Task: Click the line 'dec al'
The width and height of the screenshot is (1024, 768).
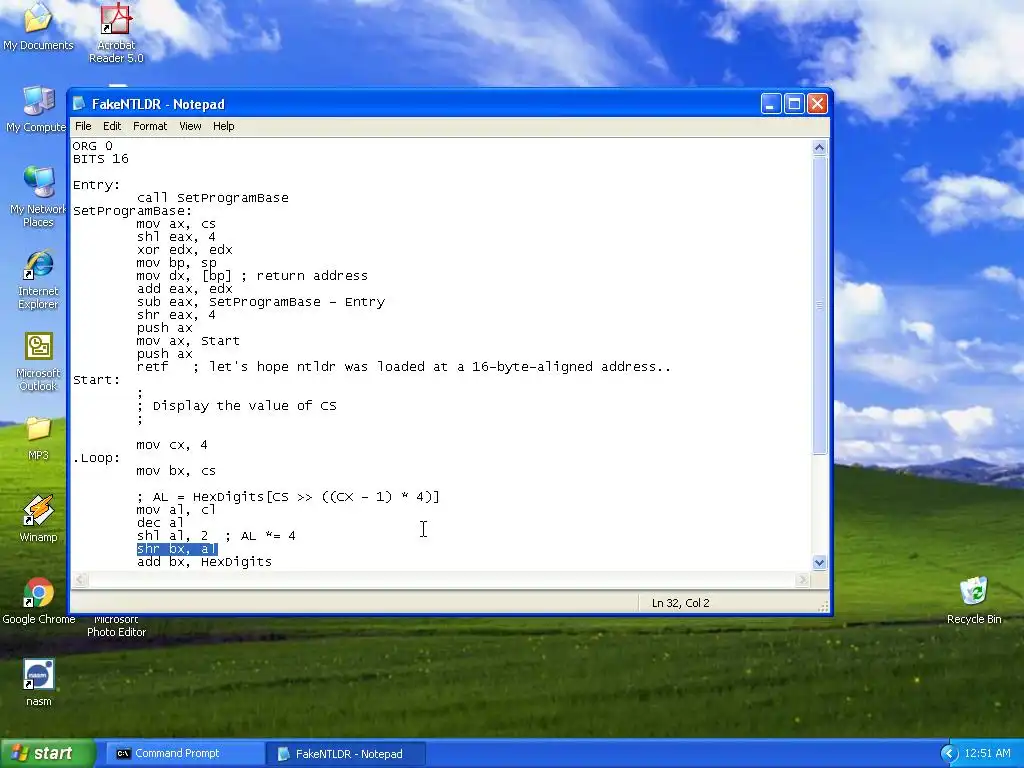Action: [x=161, y=523]
